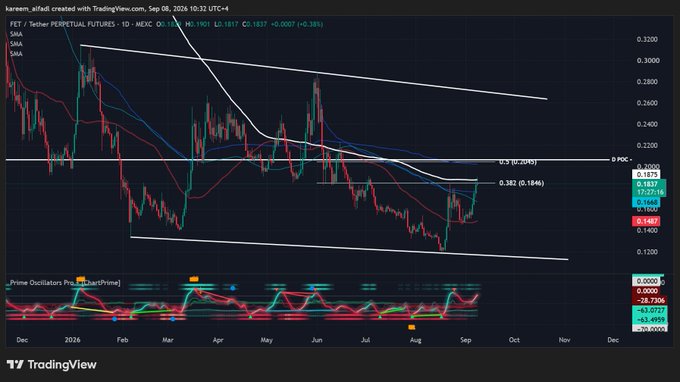
Task: Click the Oct label on time axis
Action: coord(514,340)
